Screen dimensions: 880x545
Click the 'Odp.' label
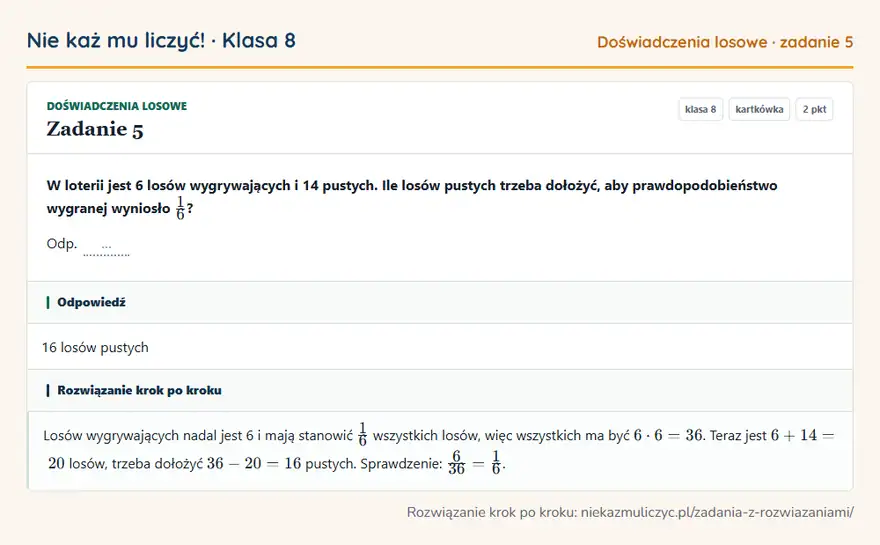[62, 244]
